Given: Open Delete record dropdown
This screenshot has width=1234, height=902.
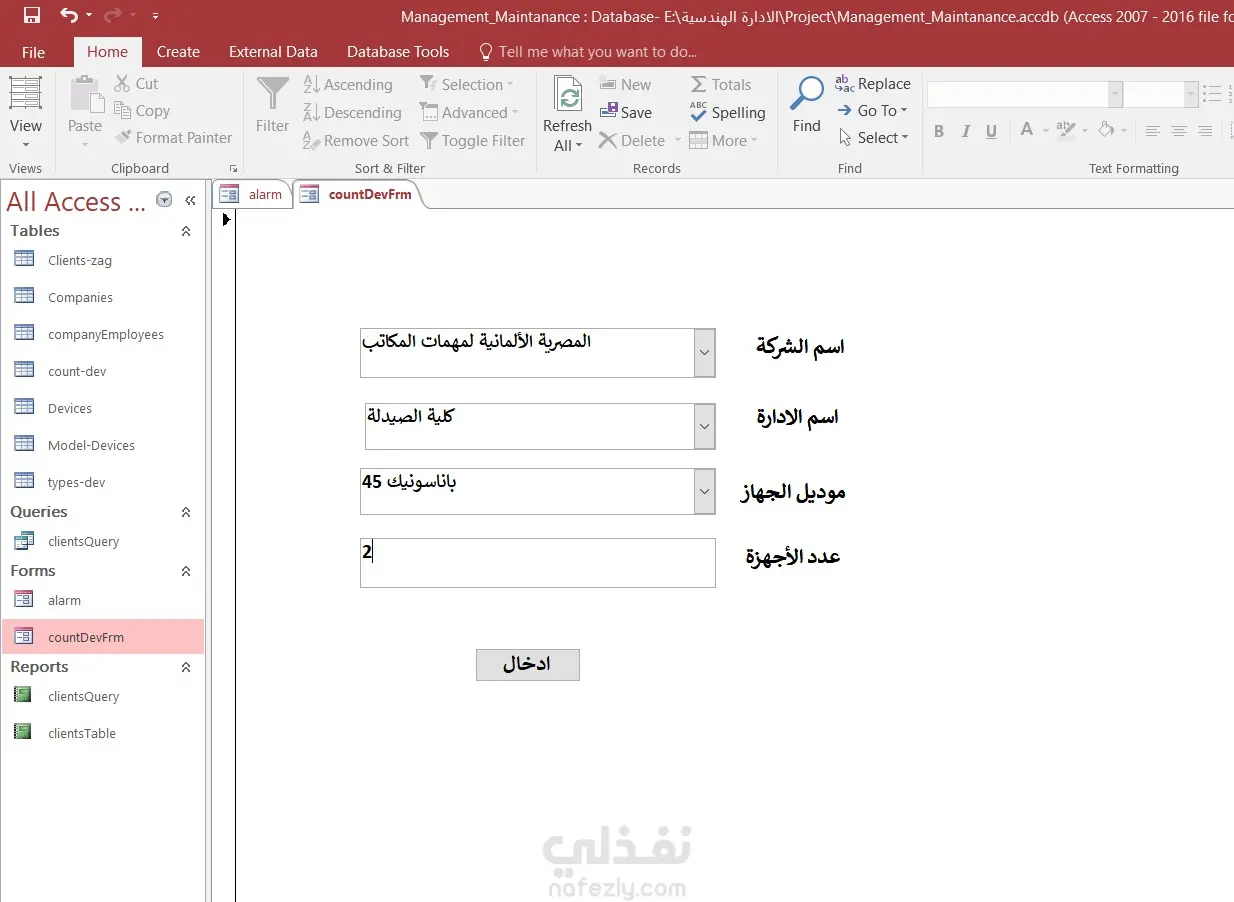Looking at the screenshot, I should 677,141.
